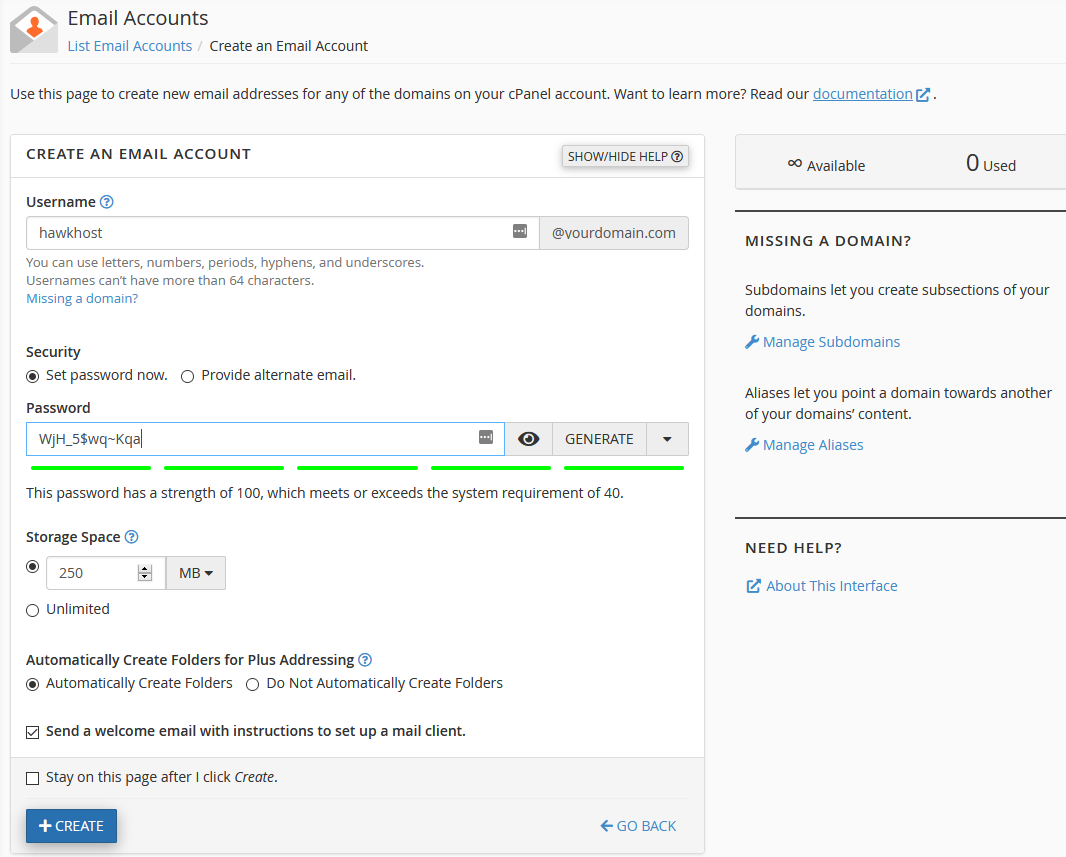This screenshot has height=857, width=1066.
Task: Go to List Email Accounts breadcrumb
Action: [129, 46]
